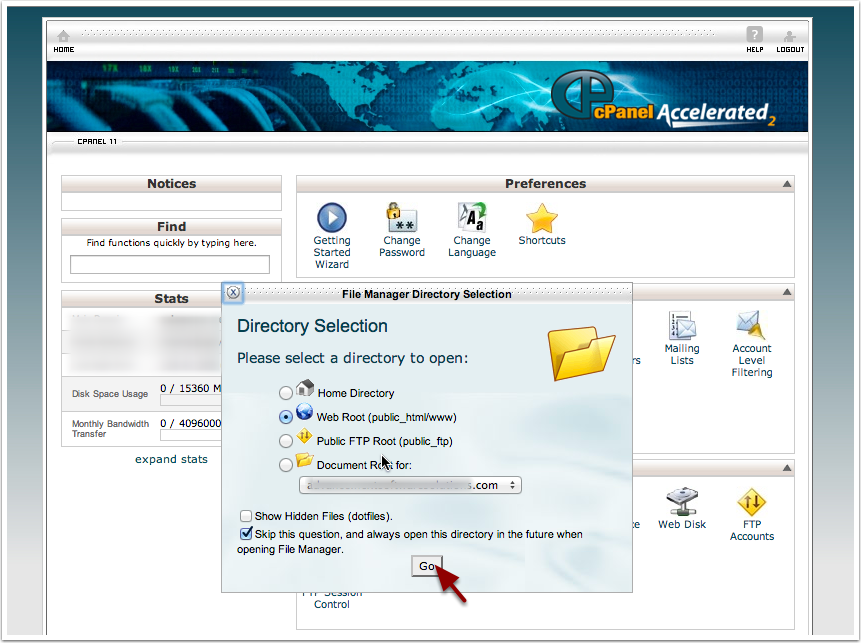Image resolution: width=861 pixels, height=643 pixels.
Task: Uncheck Skip this question checkbox
Action: (x=246, y=534)
